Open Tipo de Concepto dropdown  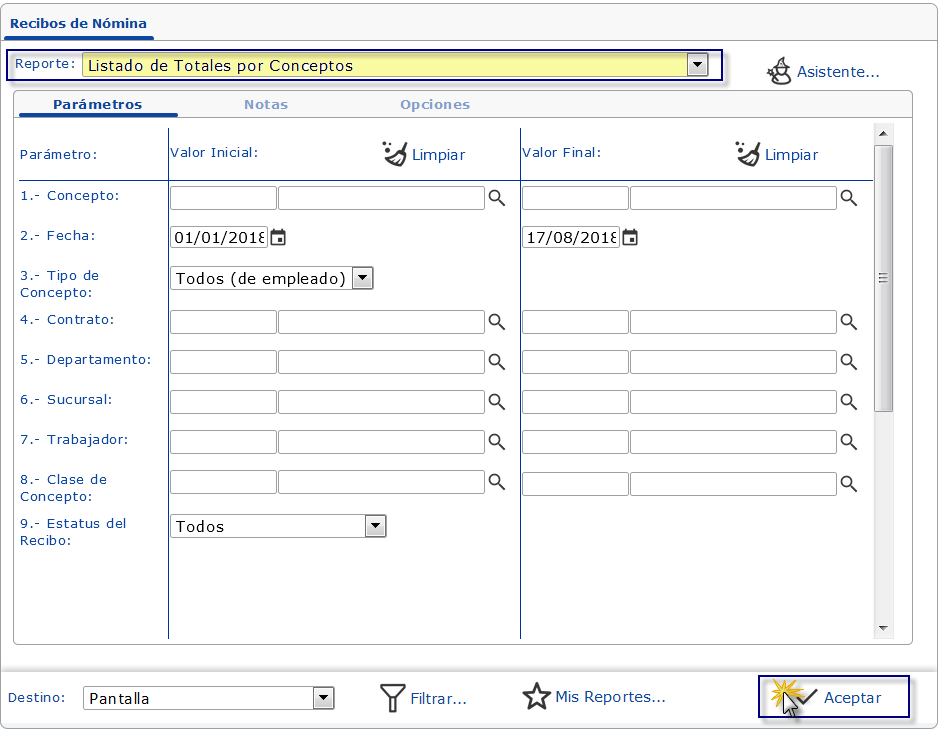pyautogui.click(x=362, y=278)
